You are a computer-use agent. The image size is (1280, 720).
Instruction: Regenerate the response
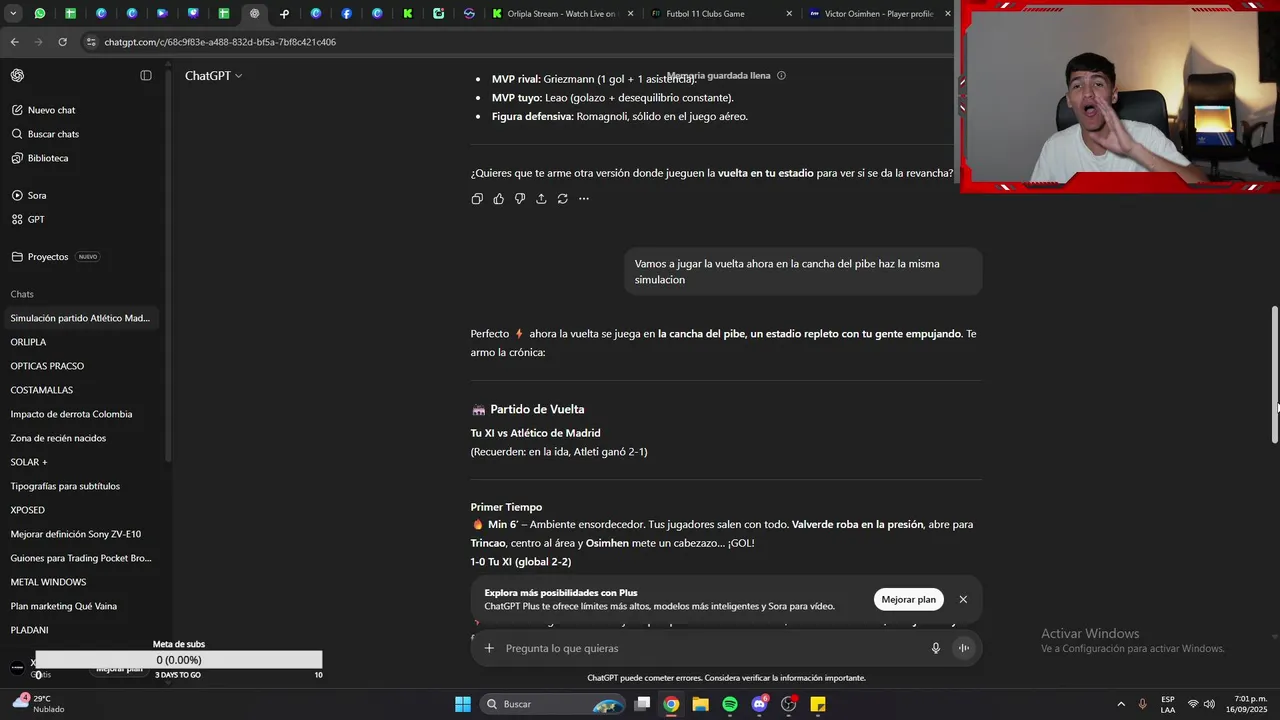[562, 199]
